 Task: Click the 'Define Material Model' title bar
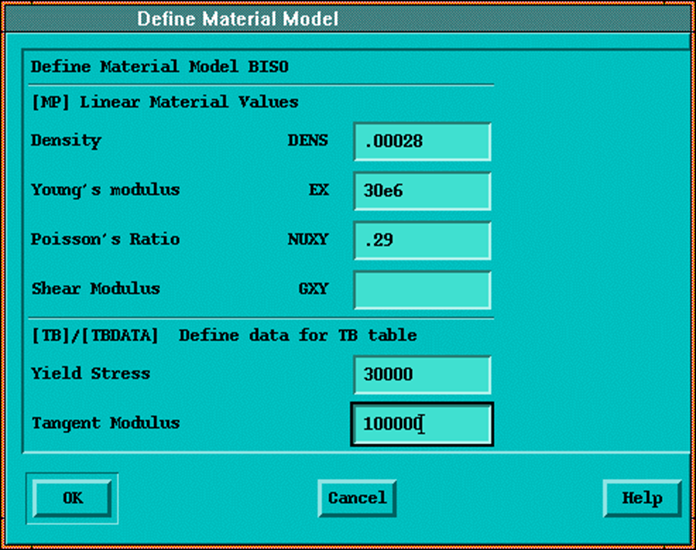(348, 19)
